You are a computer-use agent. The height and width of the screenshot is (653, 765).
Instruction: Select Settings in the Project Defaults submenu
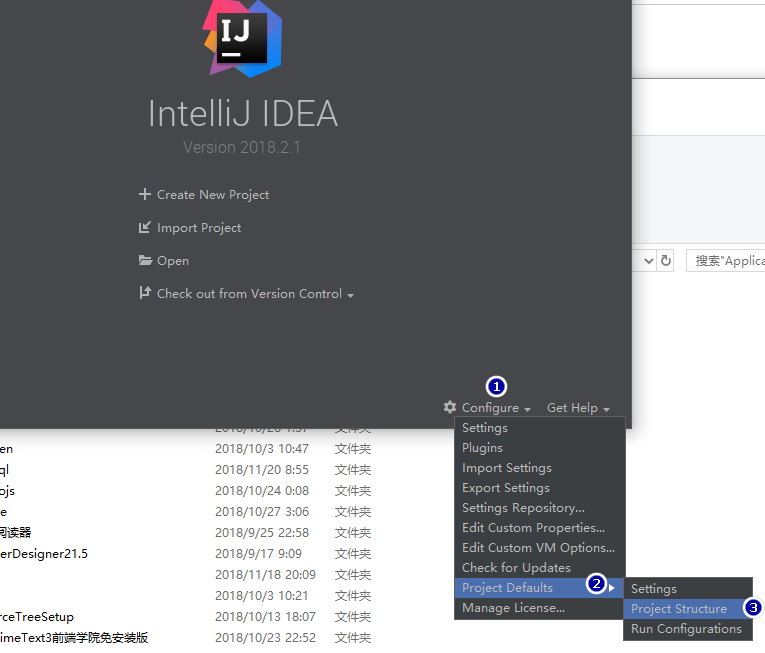(x=688, y=589)
